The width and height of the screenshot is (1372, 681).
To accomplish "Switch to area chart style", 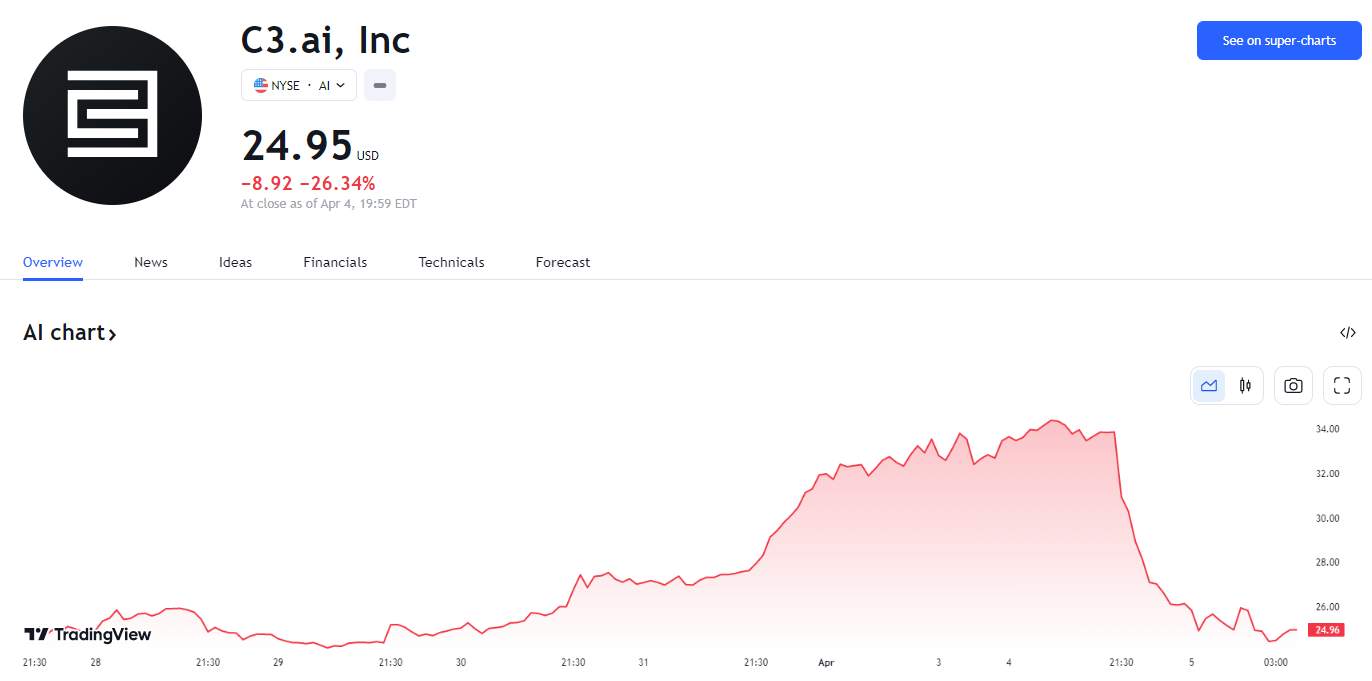I will (1209, 385).
